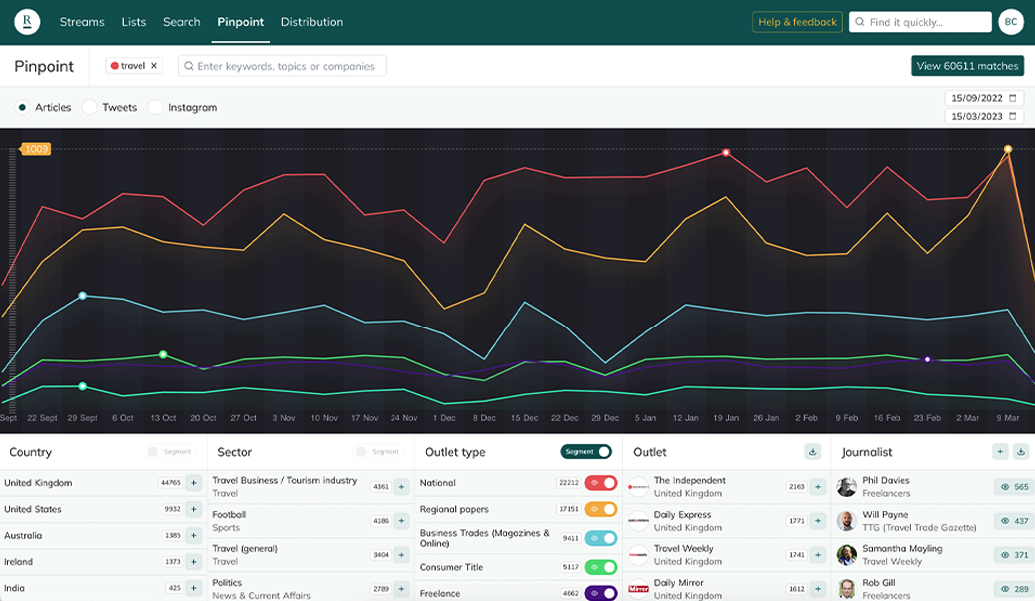Remove the travel keyword tag

[154, 66]
